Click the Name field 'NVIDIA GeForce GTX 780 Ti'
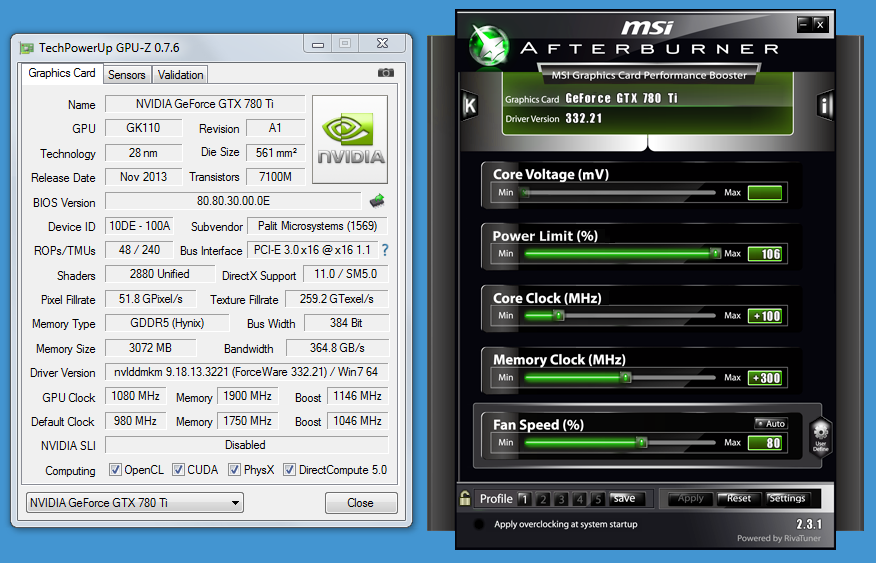 [x=205, y=104]
